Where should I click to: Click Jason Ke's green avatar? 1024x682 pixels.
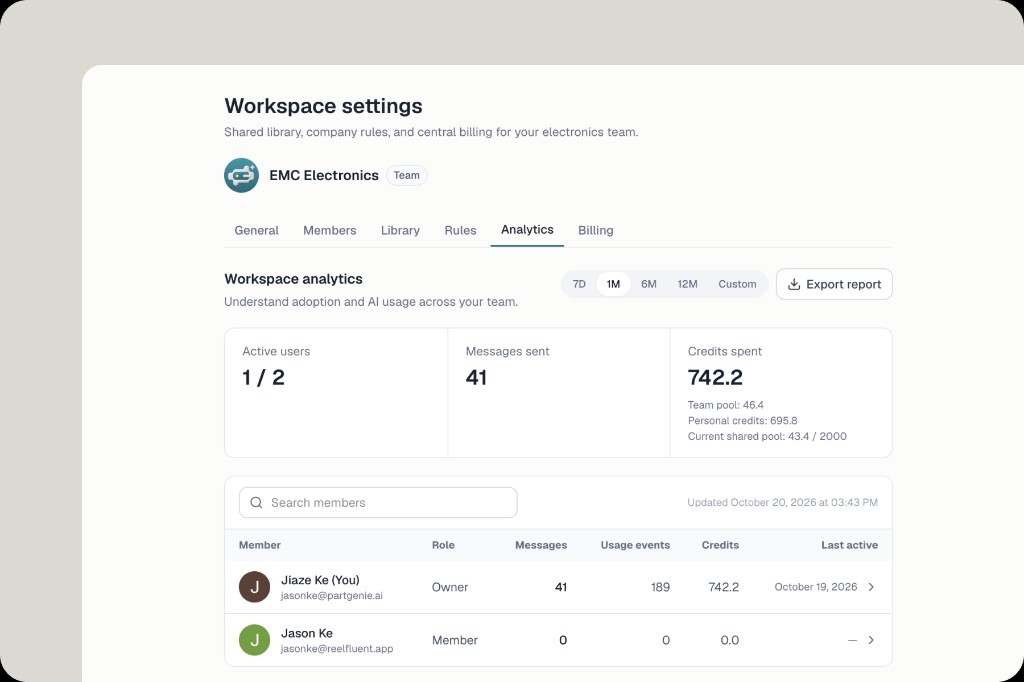tap(255, 640)
